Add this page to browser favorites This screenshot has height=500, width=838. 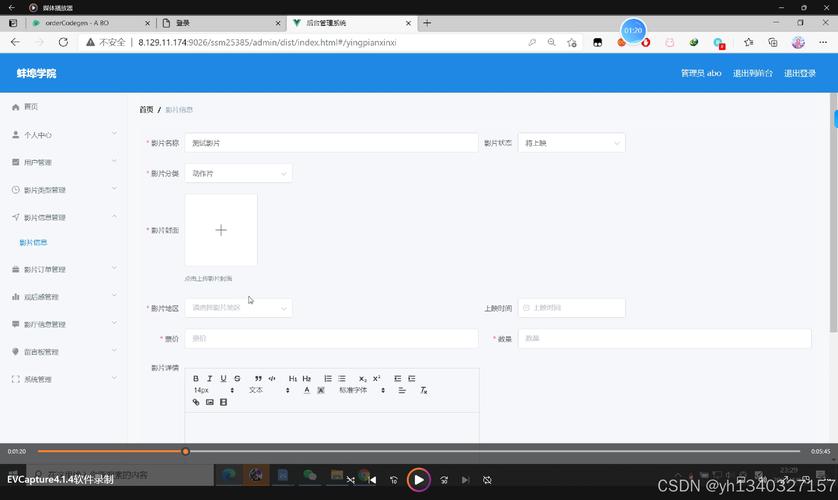click(572, 42)
